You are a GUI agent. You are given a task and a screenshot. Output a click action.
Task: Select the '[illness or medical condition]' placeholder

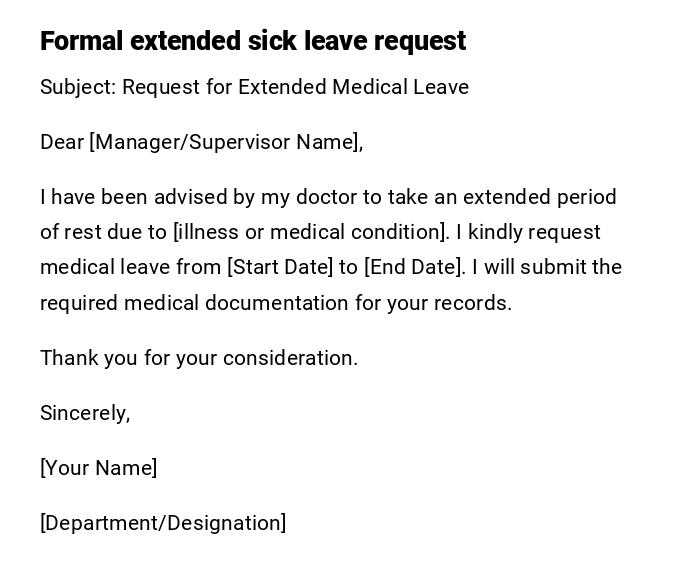(311, 232)
